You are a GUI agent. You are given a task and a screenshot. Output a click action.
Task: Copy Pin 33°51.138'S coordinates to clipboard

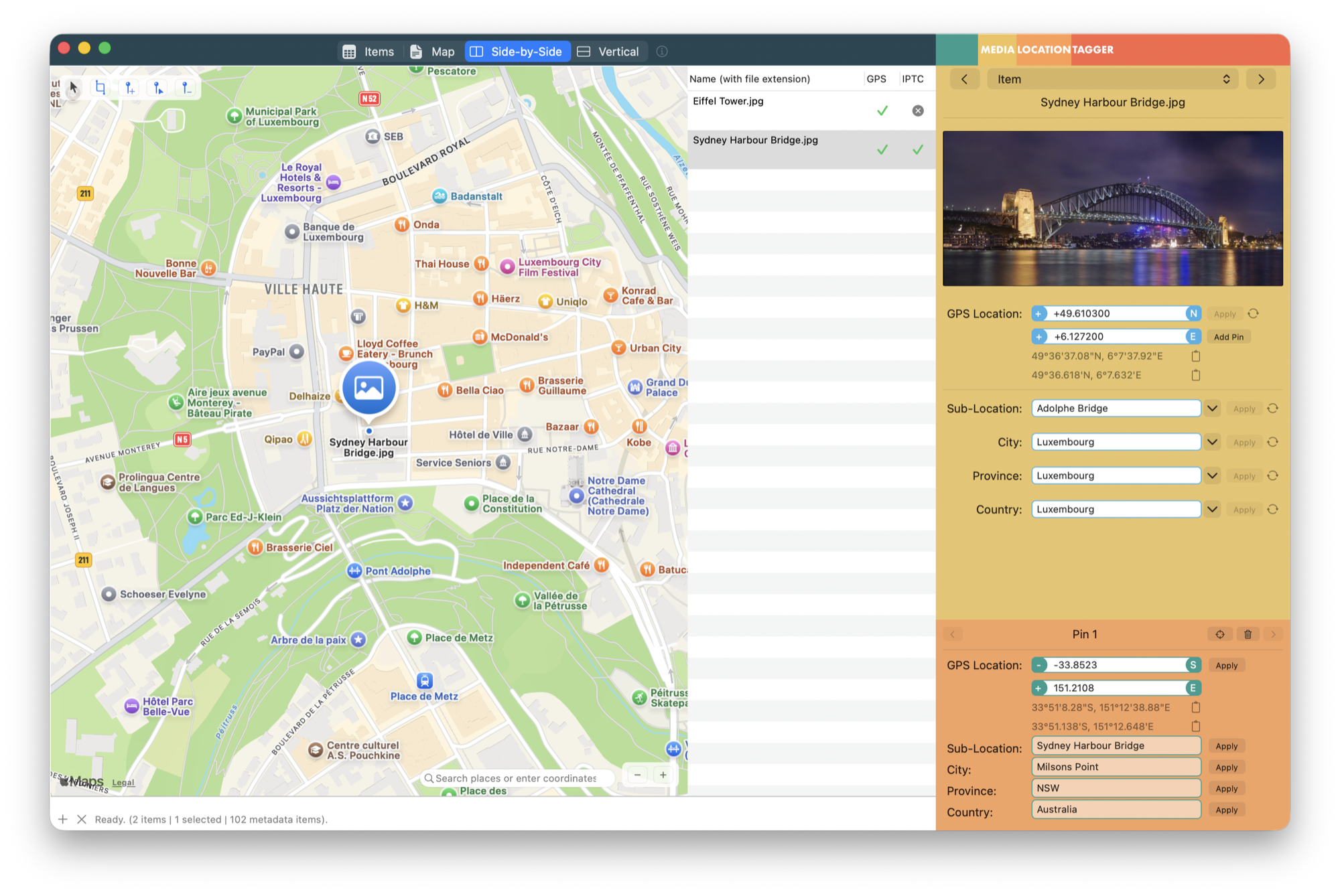click(x=1196, y=726)
